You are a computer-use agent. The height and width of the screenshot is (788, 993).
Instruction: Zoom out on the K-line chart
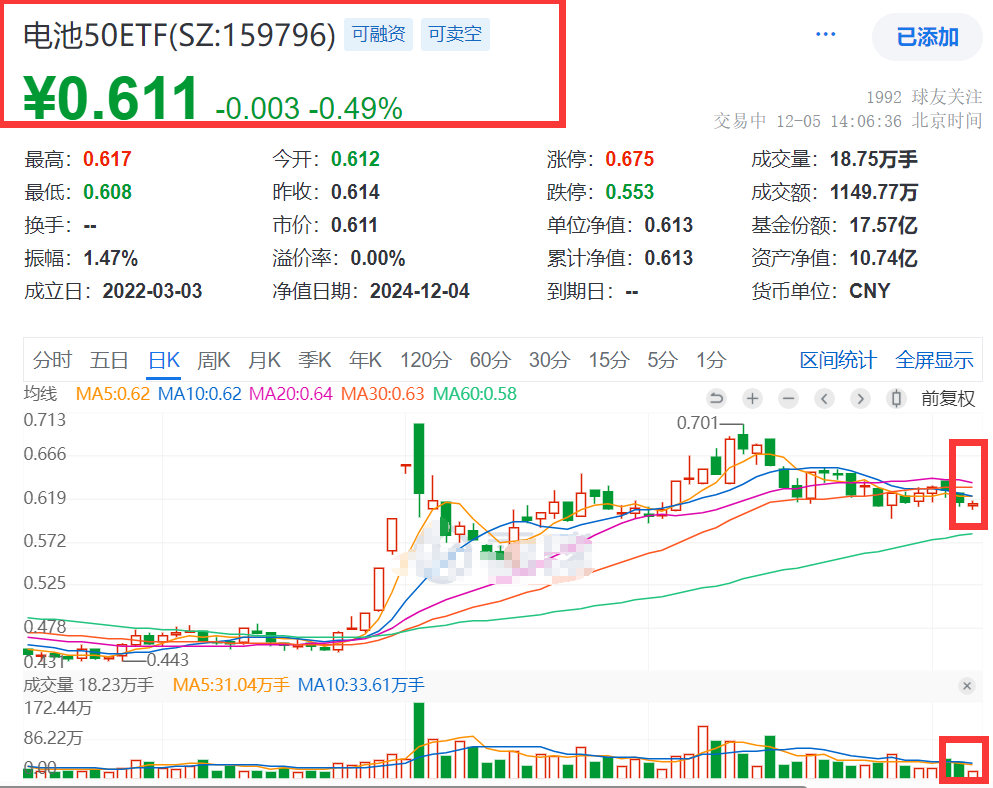point(787,398)
